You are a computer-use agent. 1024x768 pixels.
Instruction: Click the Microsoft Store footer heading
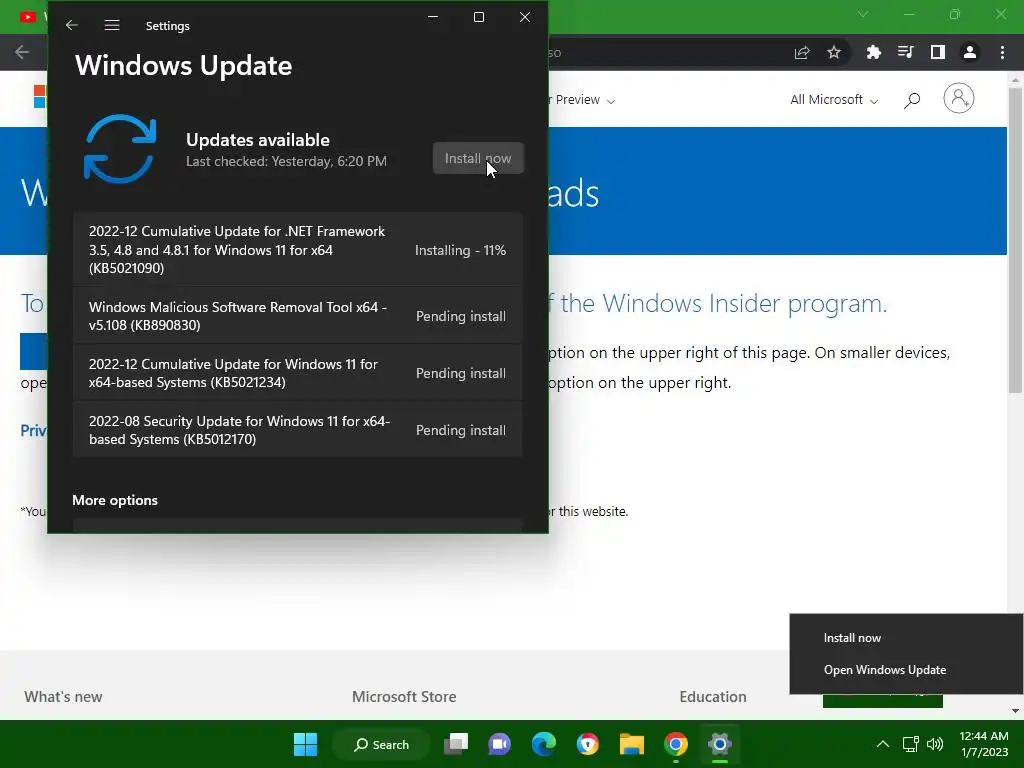click(404, 697)
